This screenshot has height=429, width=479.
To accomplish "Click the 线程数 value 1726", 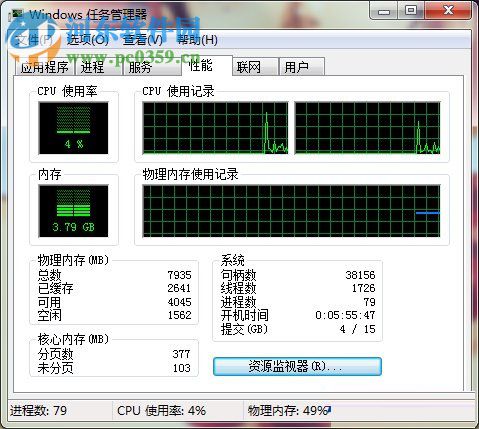I will [x=364, y=288].
